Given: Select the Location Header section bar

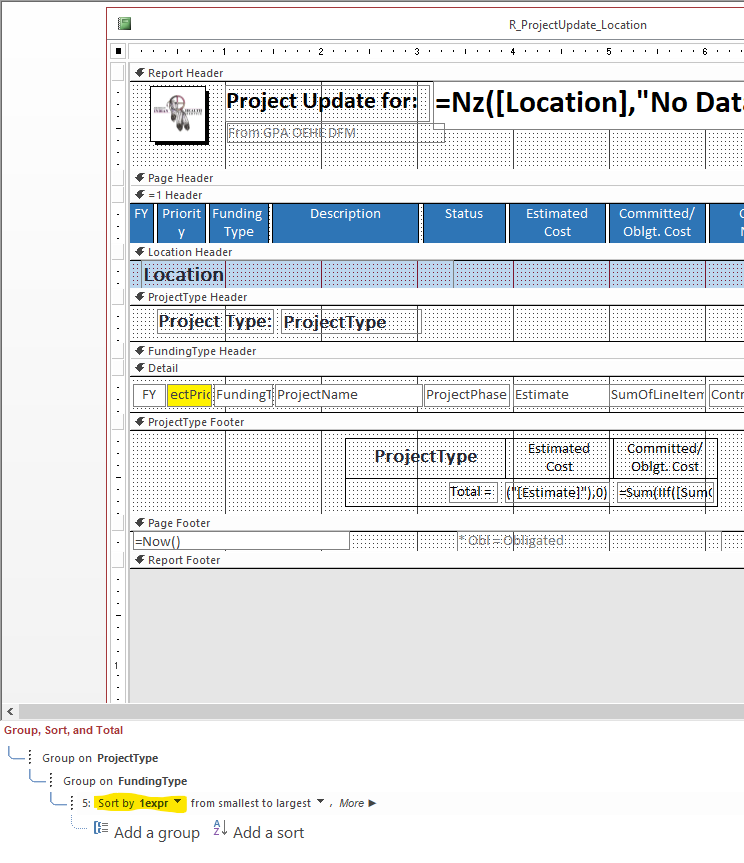Looking at the screenshot, I should 437,252.
